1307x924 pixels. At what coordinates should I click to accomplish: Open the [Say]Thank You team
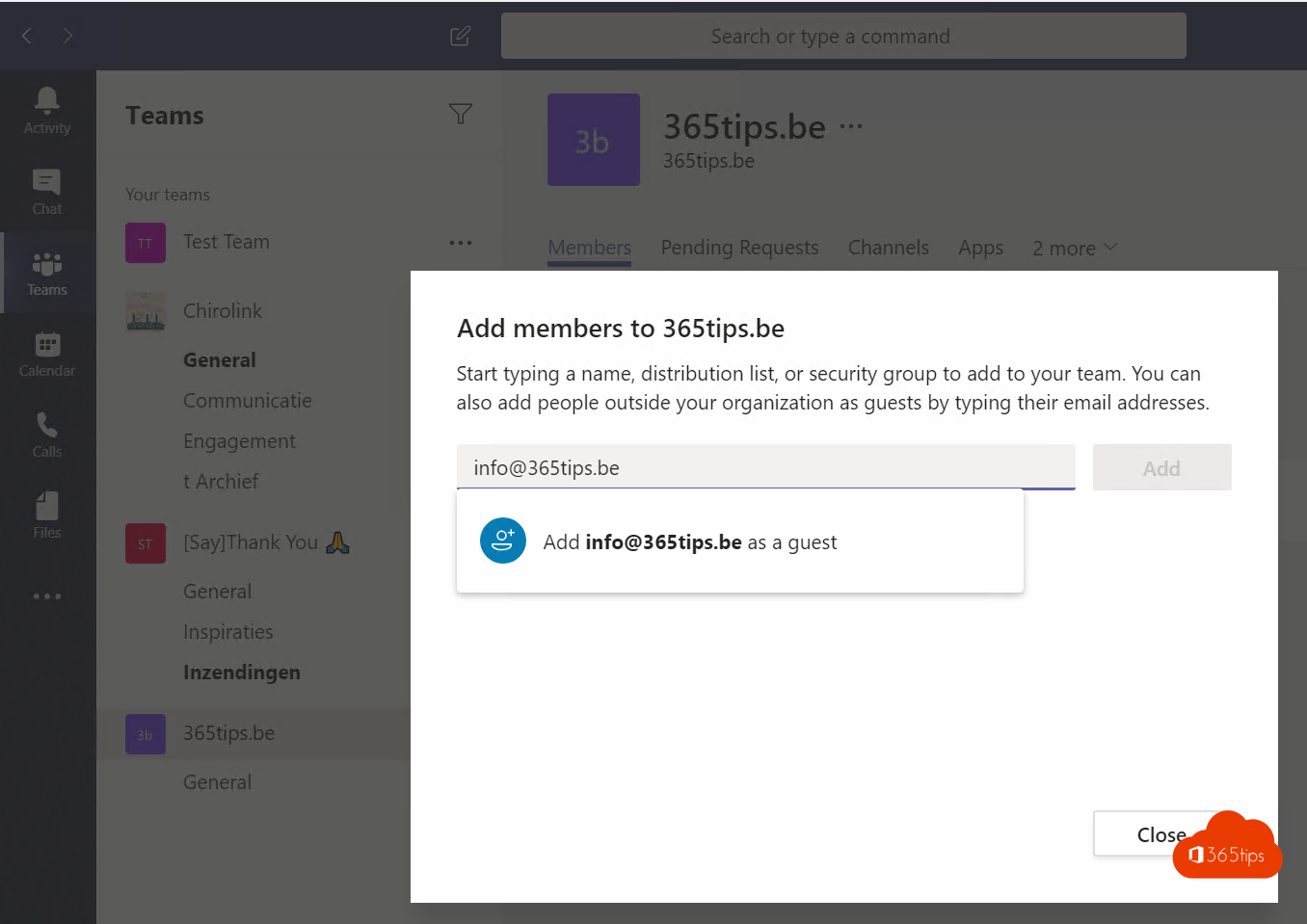[265, 542]
